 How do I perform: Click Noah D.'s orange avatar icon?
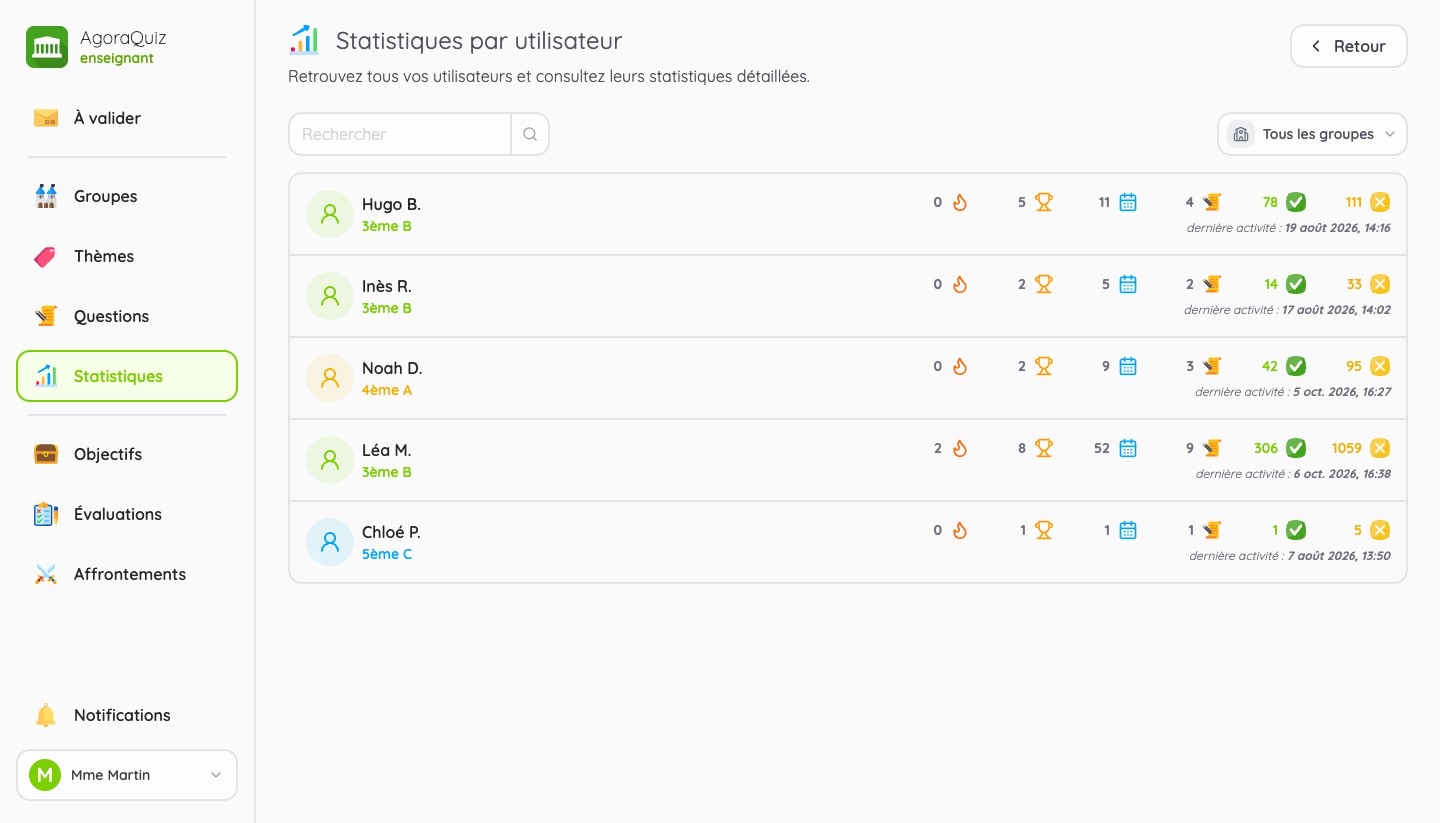pos(330,378)
